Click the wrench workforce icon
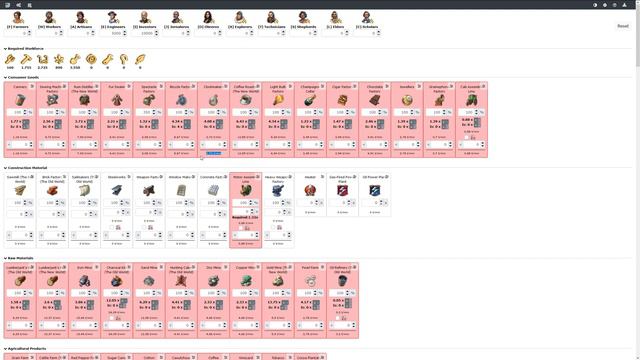 pyautogui.click(x=107, y=60)
